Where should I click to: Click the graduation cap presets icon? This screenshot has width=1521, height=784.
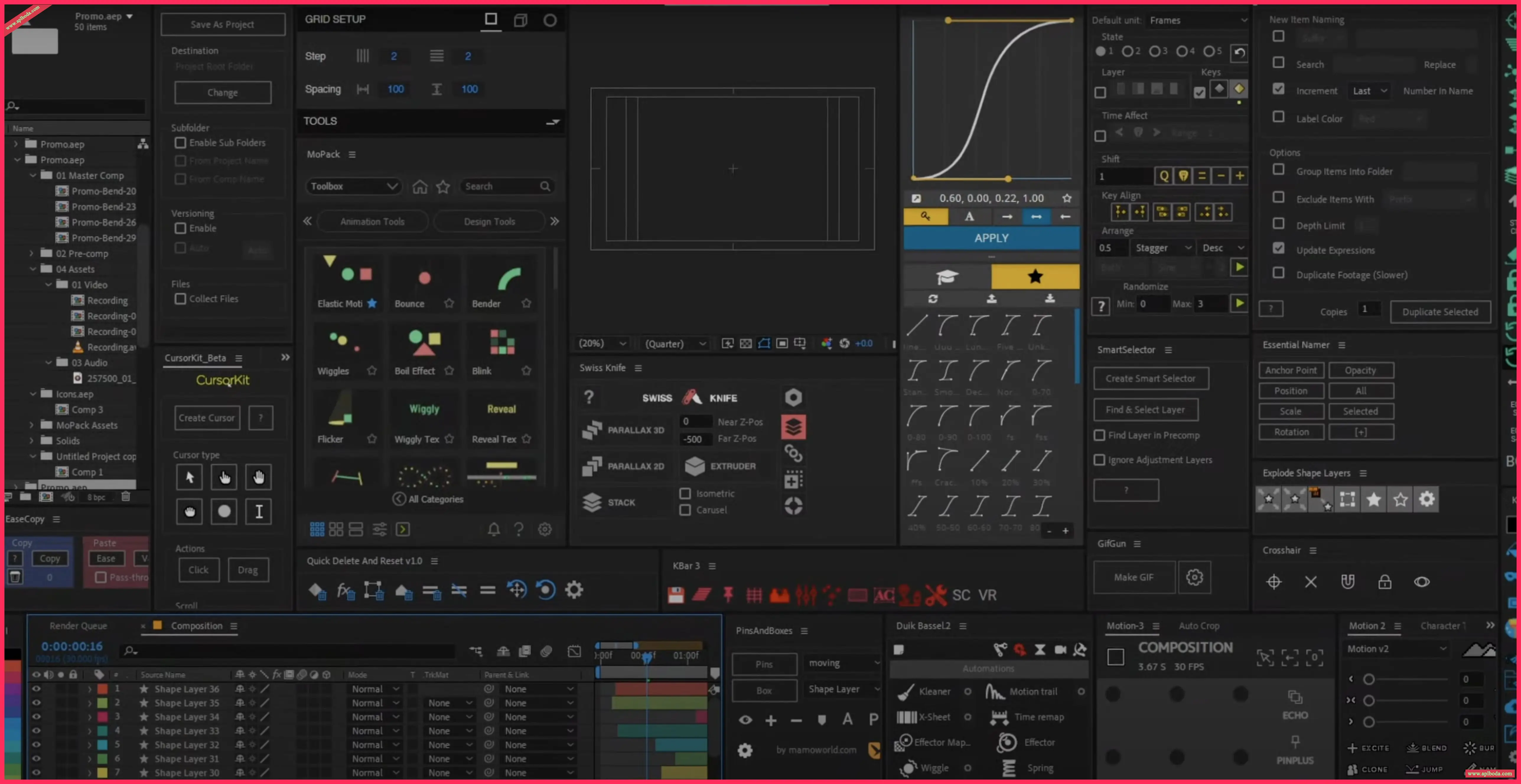947,277
